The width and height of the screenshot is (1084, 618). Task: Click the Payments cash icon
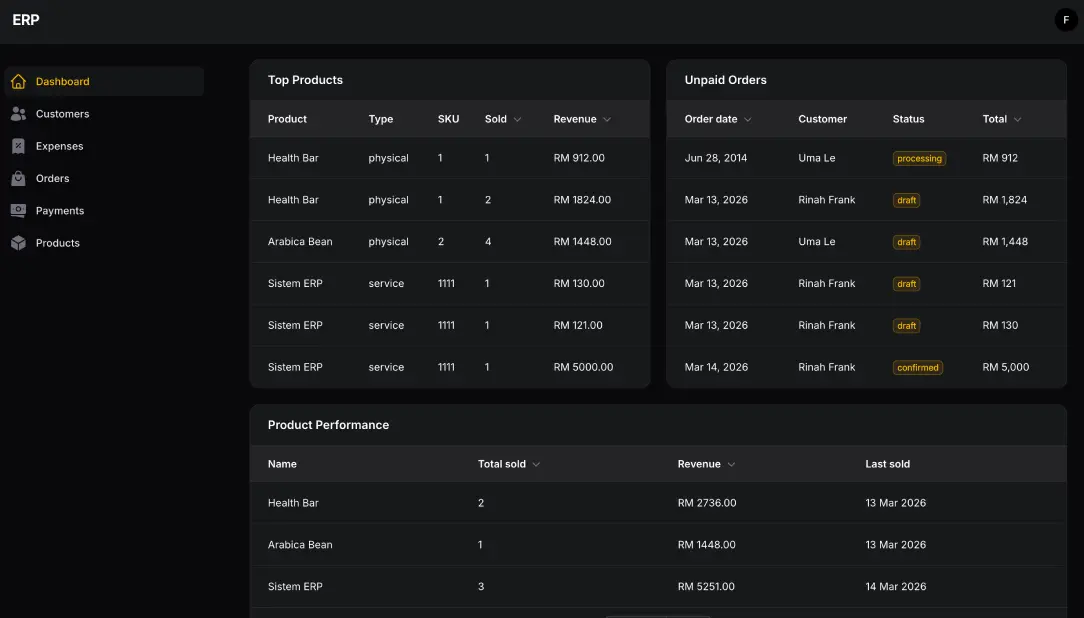click(x=19, y=211)
